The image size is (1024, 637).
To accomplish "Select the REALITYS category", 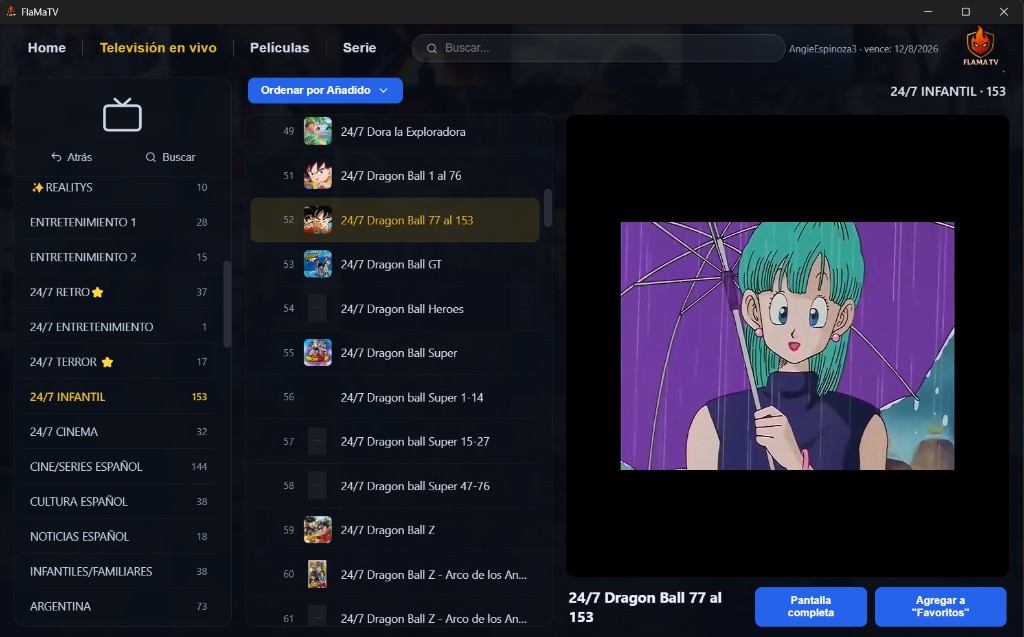I will (x=119, y=188).
